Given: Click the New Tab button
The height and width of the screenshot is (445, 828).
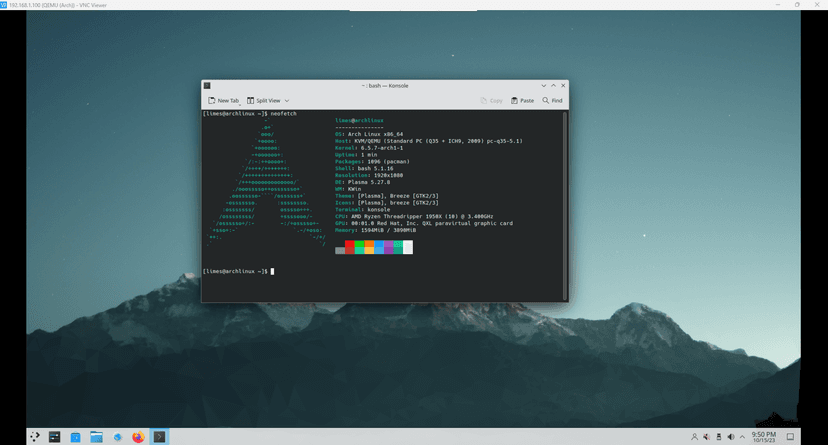Looking at the screenshot, I should pos(224,101).
